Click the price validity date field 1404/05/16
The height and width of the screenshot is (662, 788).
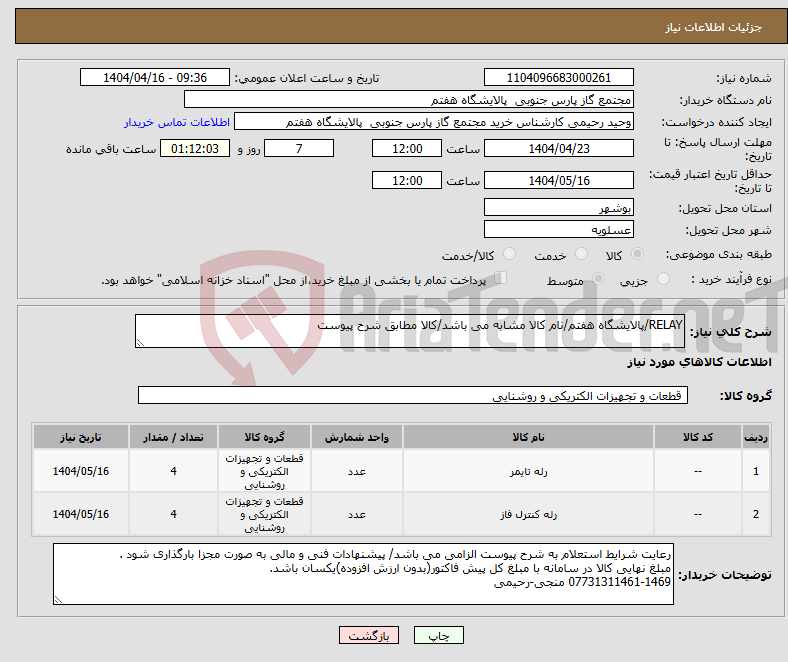pyautogui.click(x=559, y=180)
